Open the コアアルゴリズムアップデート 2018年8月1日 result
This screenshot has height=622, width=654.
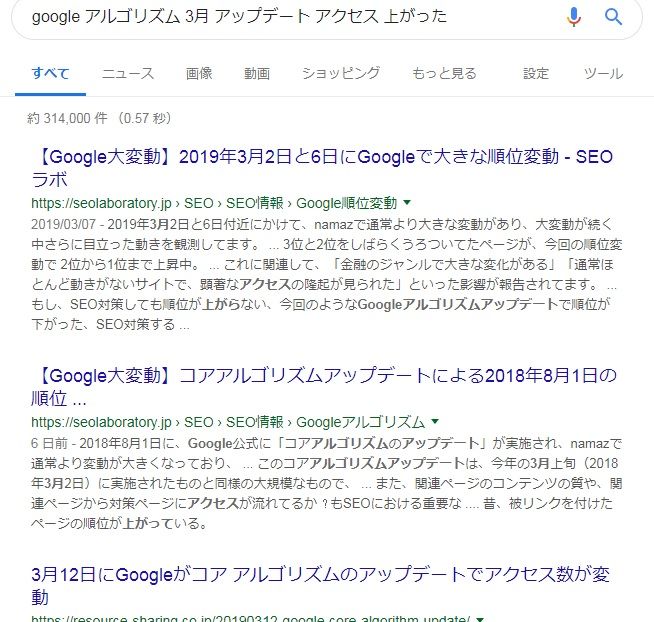click(x=324, y=387)
